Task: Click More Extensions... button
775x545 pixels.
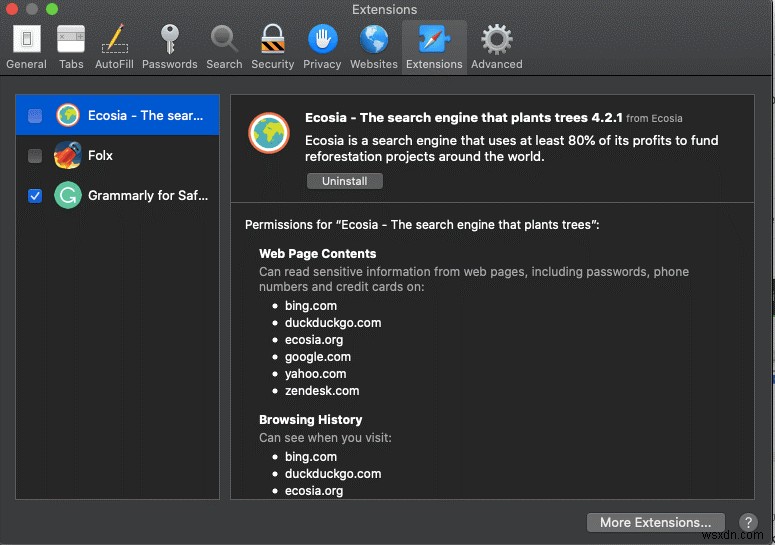Action: tap(655, 522)
